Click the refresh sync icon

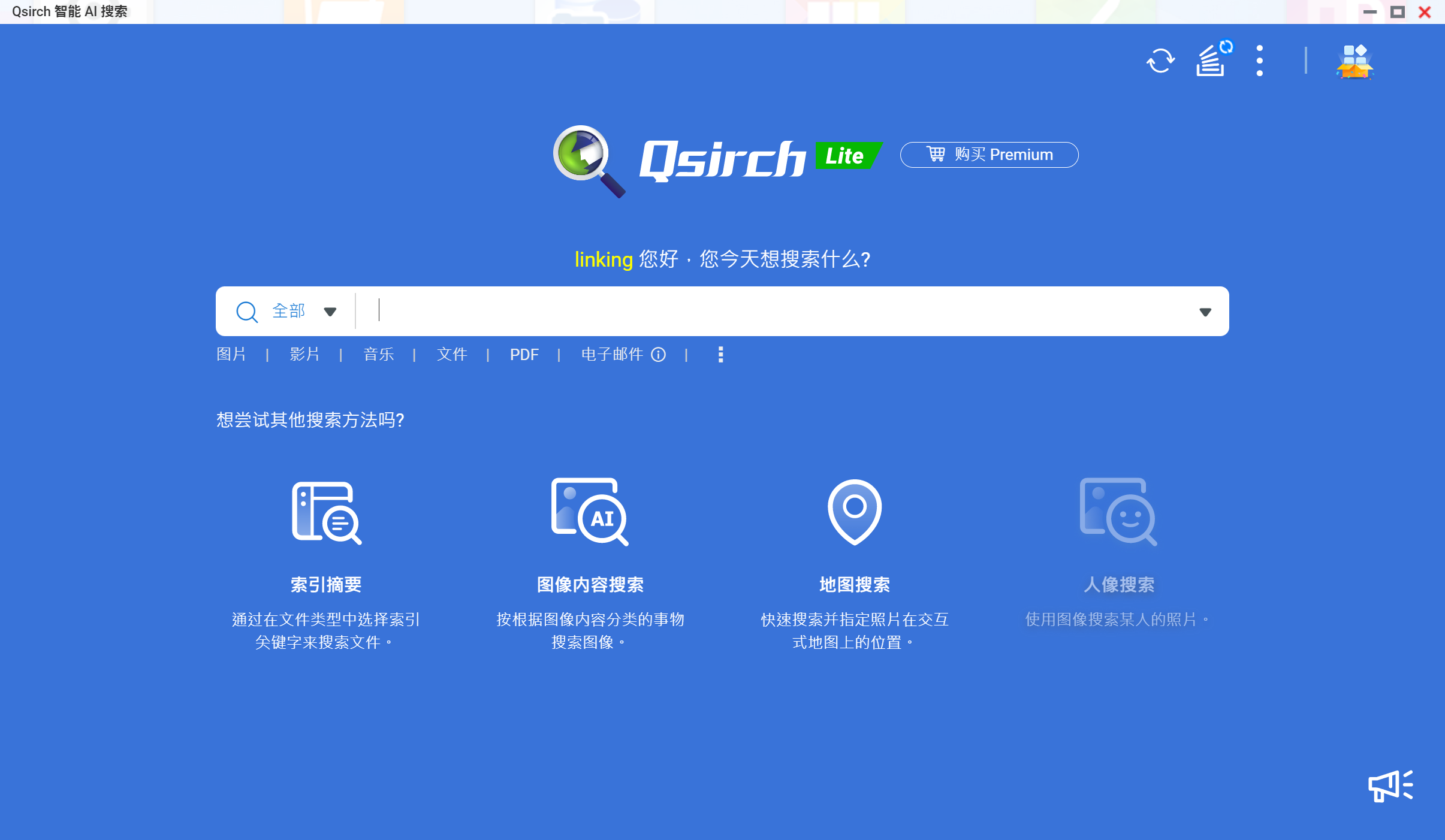1160,61
